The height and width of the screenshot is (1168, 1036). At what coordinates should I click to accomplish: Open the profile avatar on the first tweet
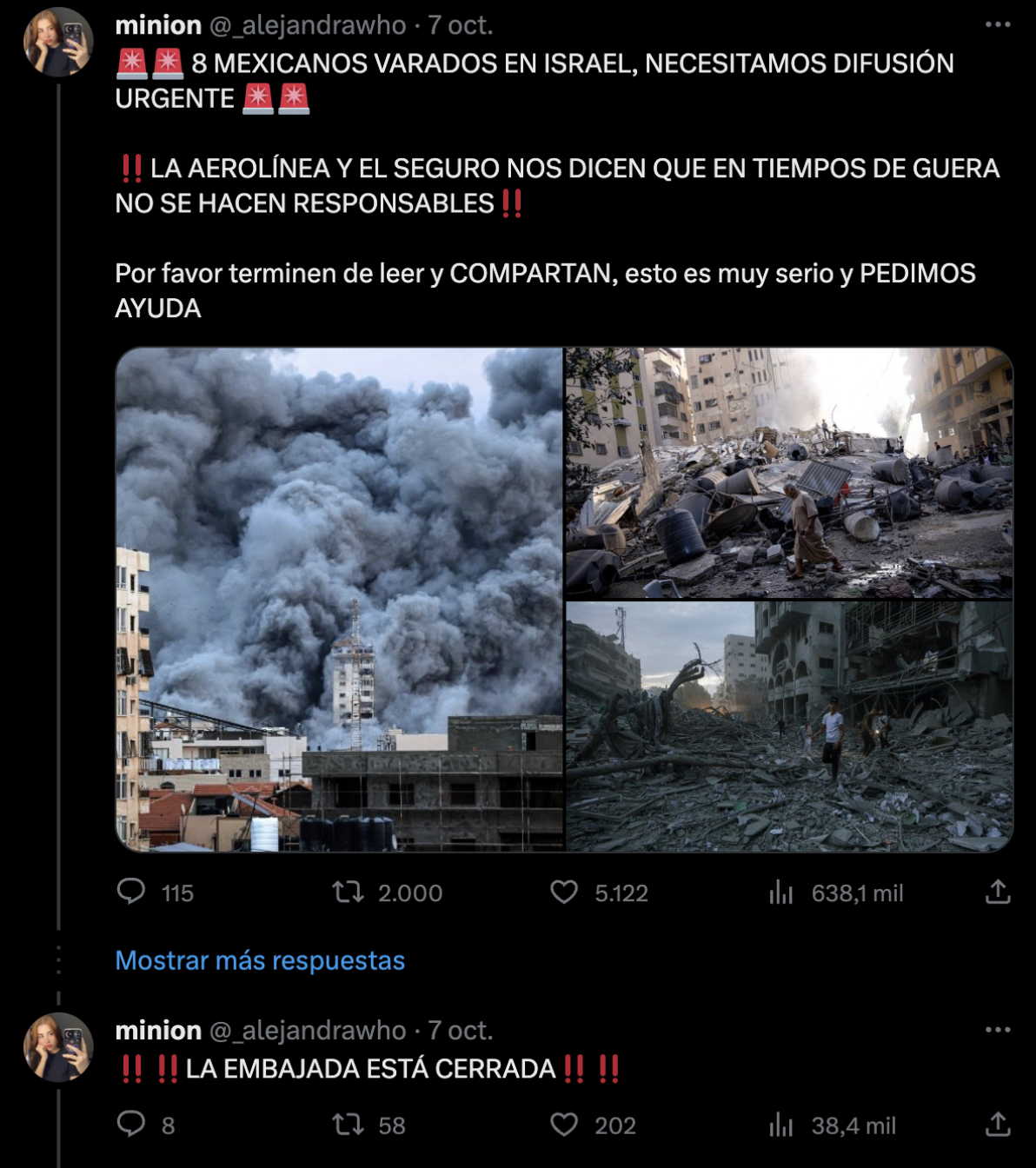click(x=58, y=43)
